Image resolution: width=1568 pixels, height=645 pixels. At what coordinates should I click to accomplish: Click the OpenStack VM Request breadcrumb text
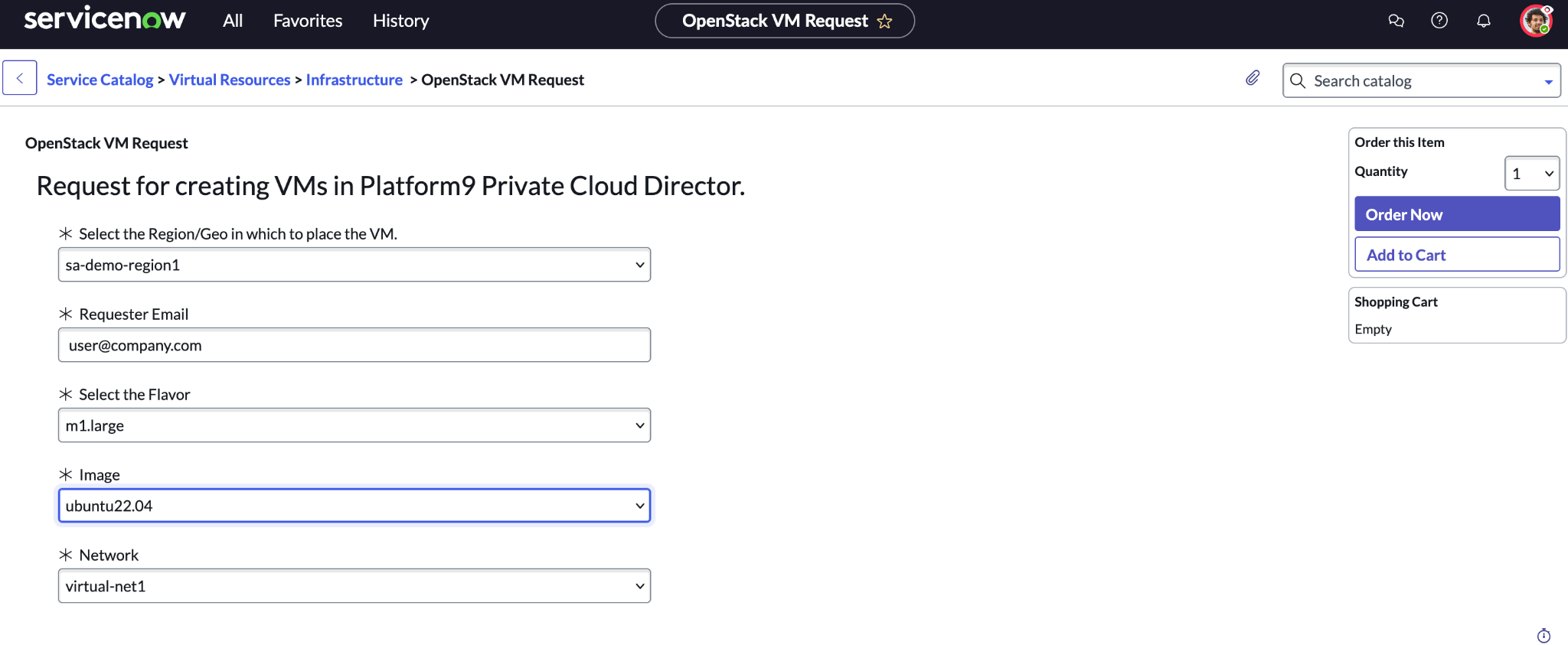click(502, 80)
